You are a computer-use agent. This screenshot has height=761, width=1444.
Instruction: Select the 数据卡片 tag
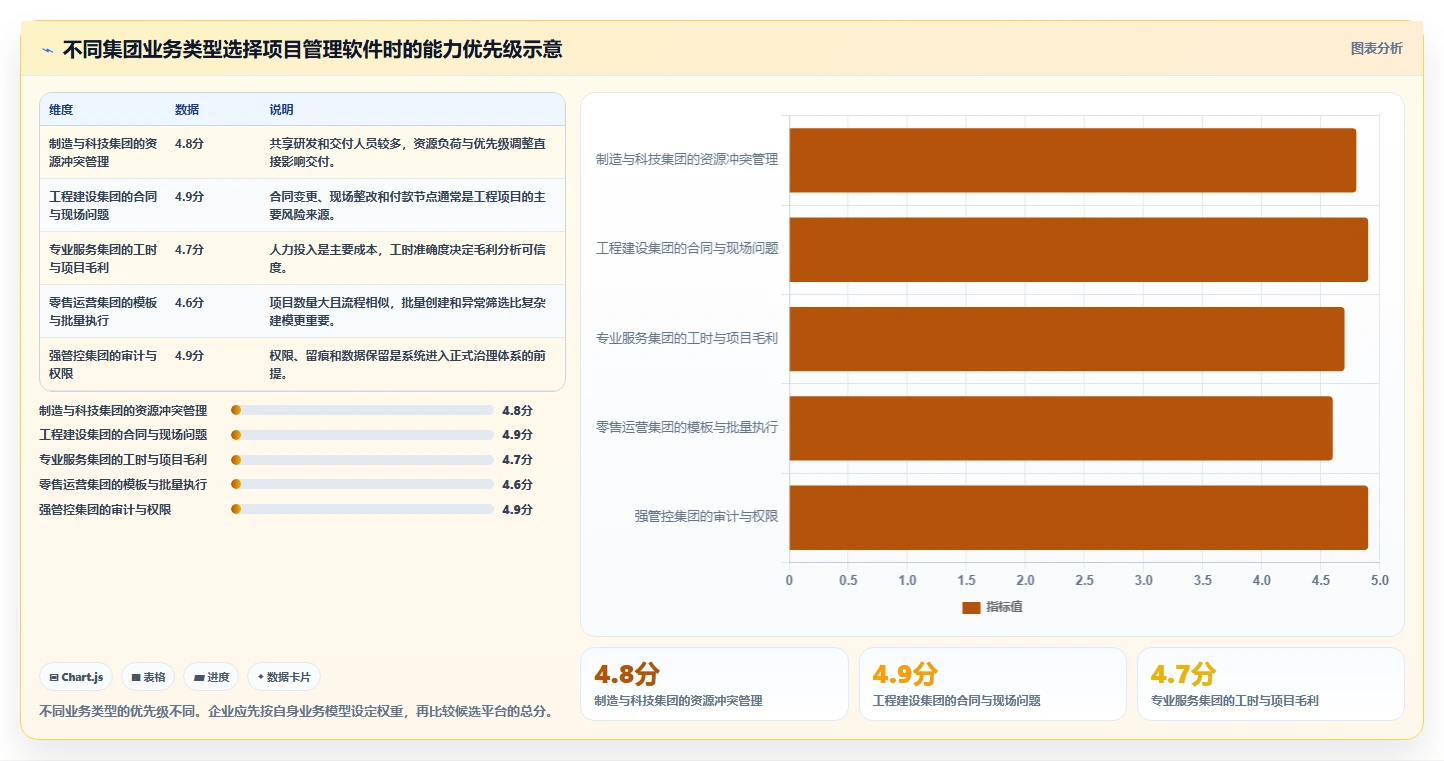point(284,677)
